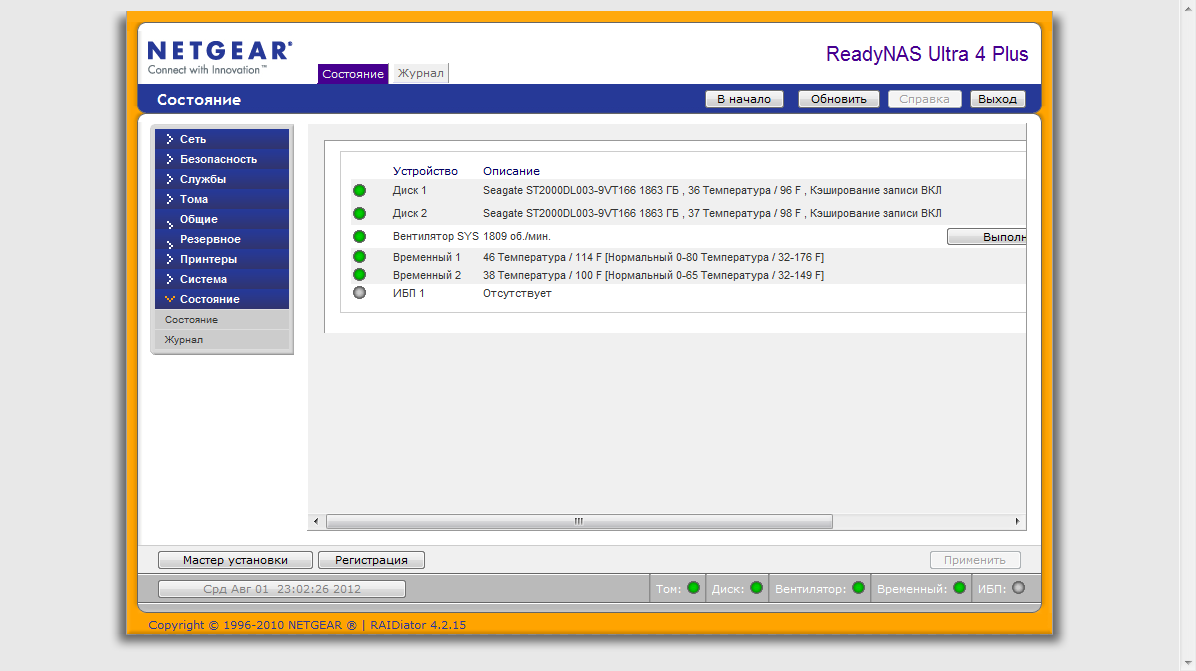Click the Том status LED in footer

pos(693,588)
